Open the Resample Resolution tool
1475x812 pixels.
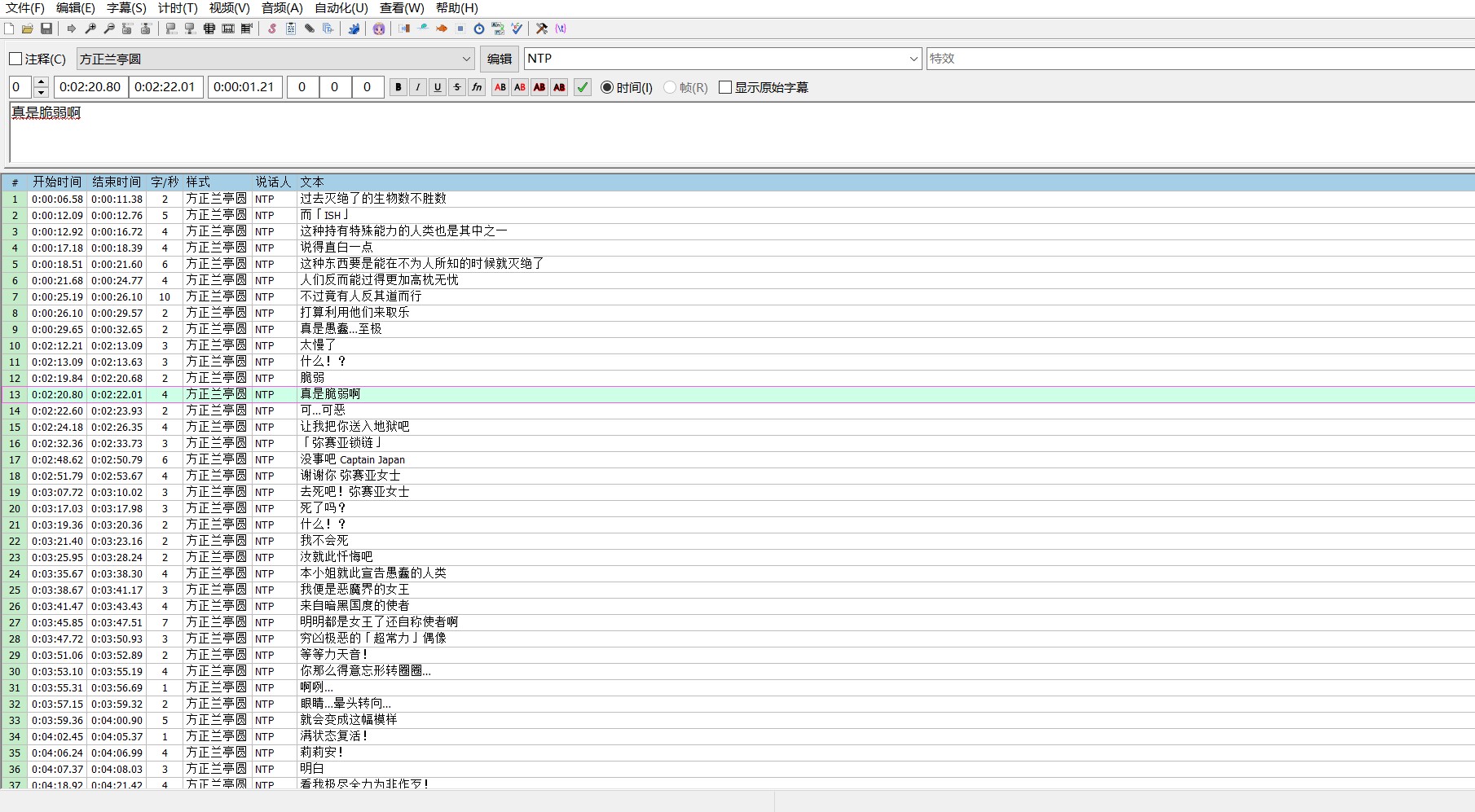tap(460, 29)
